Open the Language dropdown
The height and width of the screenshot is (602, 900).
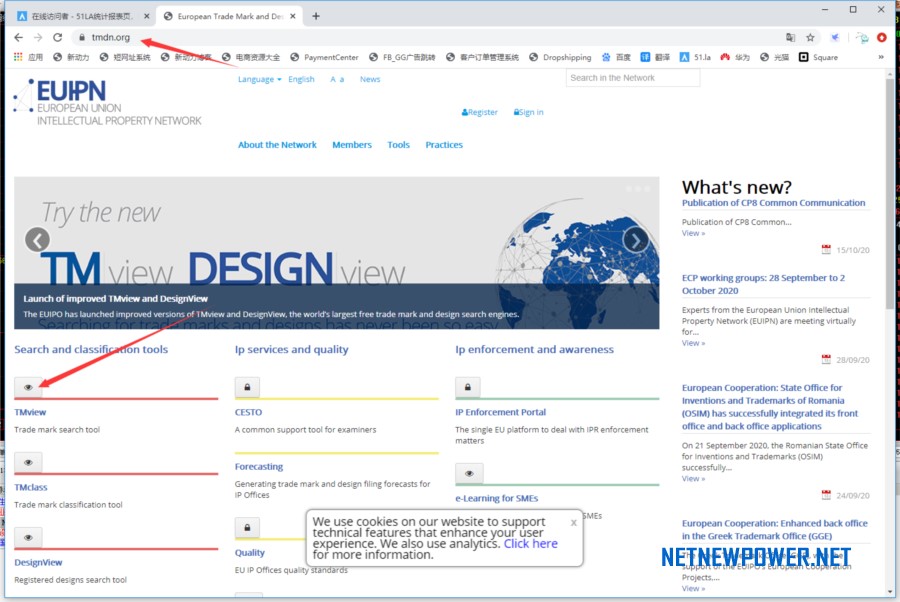tap(259, 79)
